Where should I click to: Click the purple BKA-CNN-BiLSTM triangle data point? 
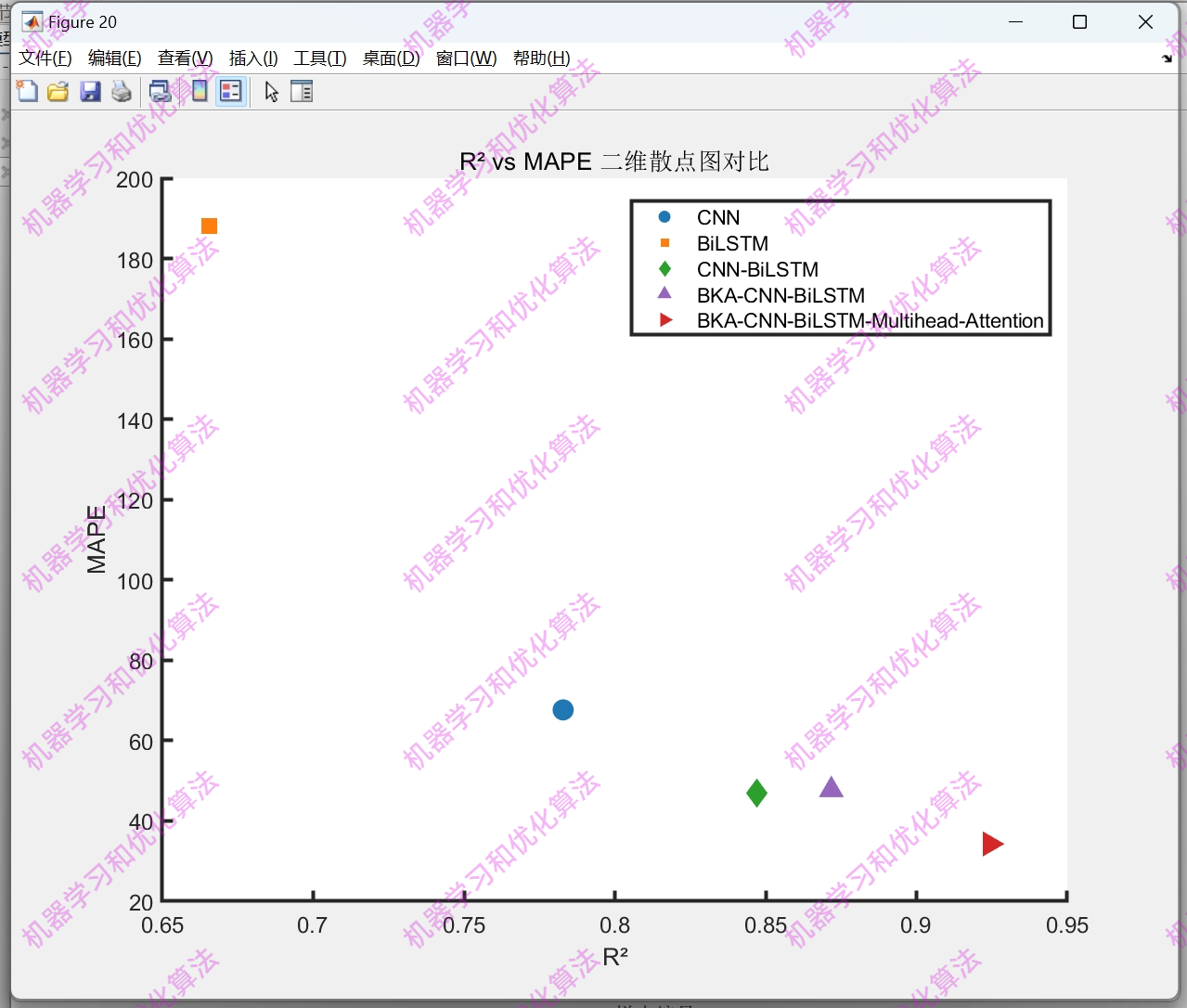pyautogui.click(x=832, y=787)
